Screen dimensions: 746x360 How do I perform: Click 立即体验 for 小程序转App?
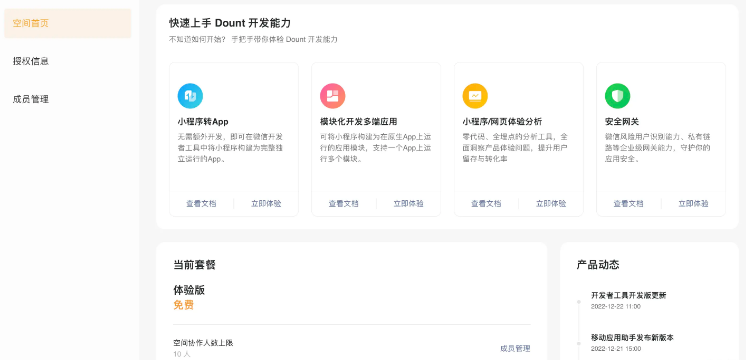(x=266, y=204)
